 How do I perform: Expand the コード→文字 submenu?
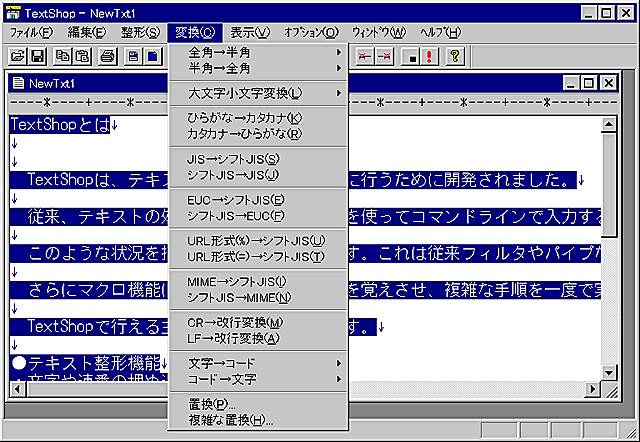258,379
